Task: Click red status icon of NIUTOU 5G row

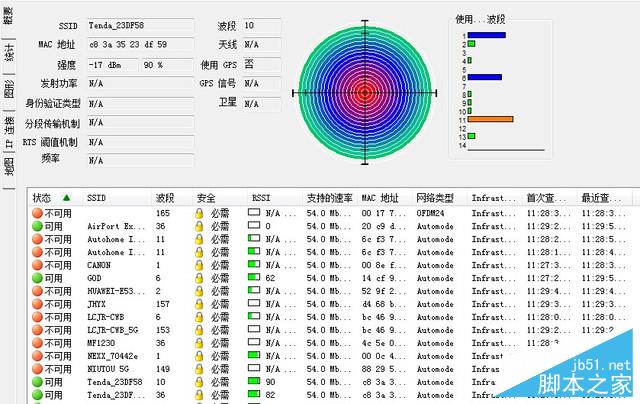Action: (38, 369)
